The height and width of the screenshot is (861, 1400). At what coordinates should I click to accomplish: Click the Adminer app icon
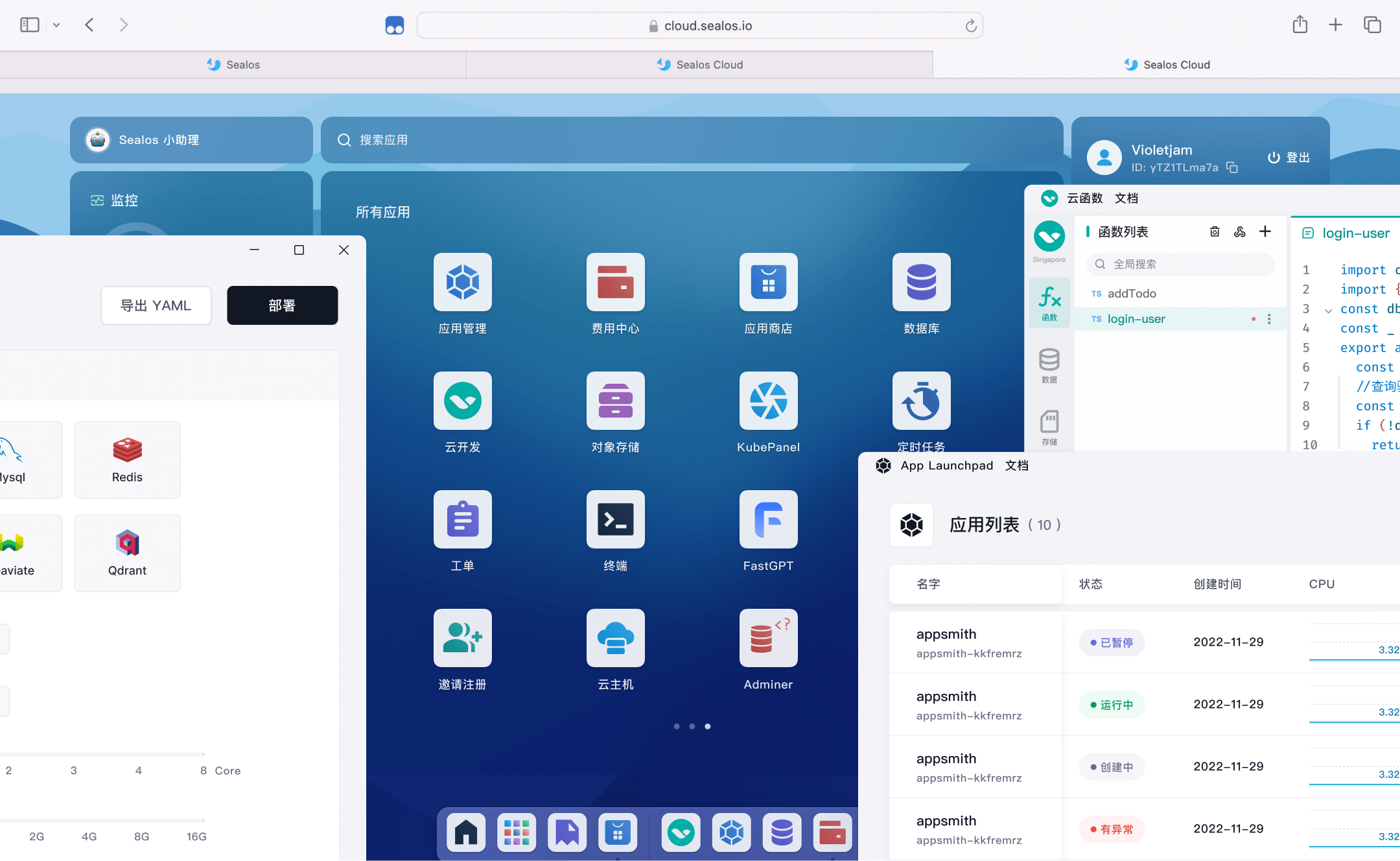coord(768,638)
